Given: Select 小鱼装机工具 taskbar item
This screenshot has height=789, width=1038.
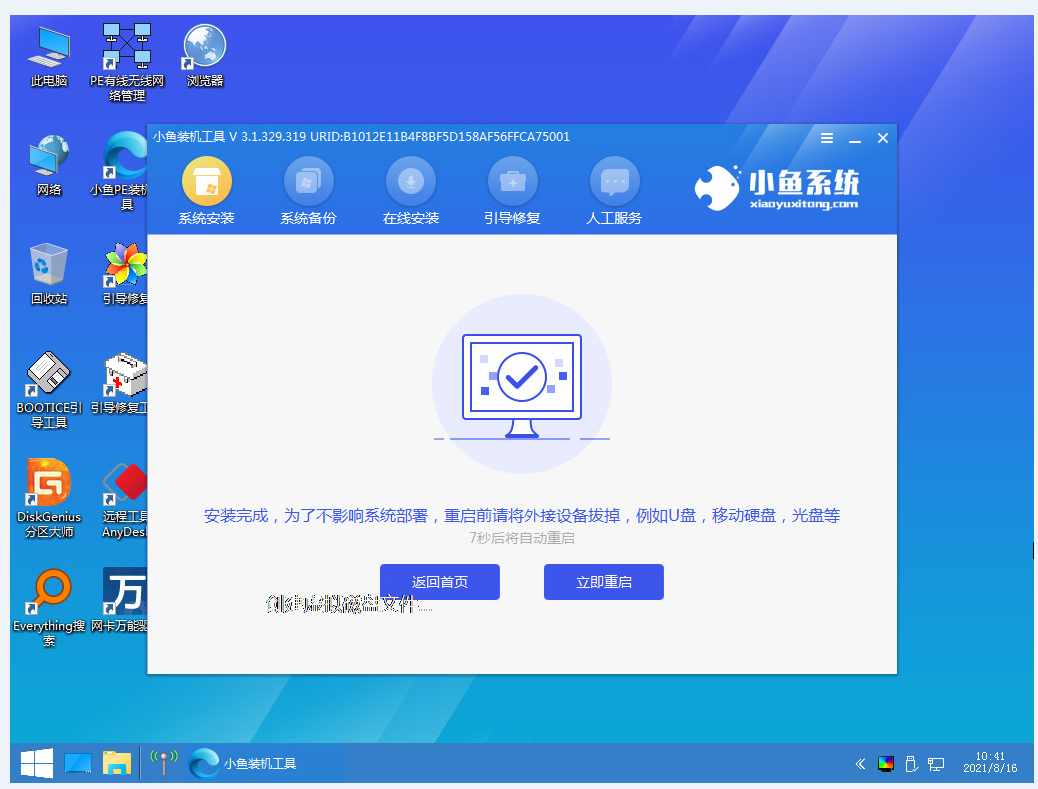Looking at the screenshot, I should 244,764.
